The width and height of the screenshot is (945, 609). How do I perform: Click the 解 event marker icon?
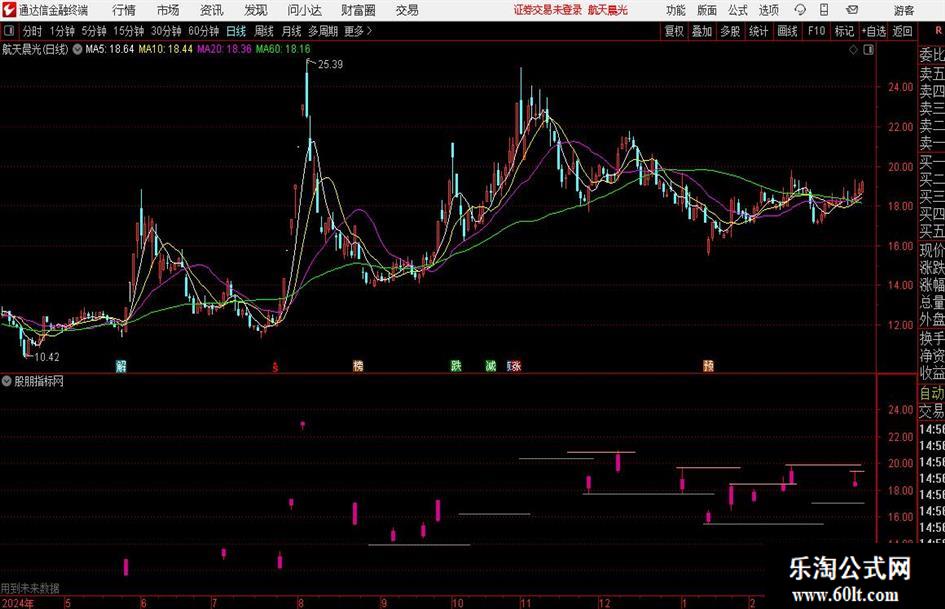121,365
